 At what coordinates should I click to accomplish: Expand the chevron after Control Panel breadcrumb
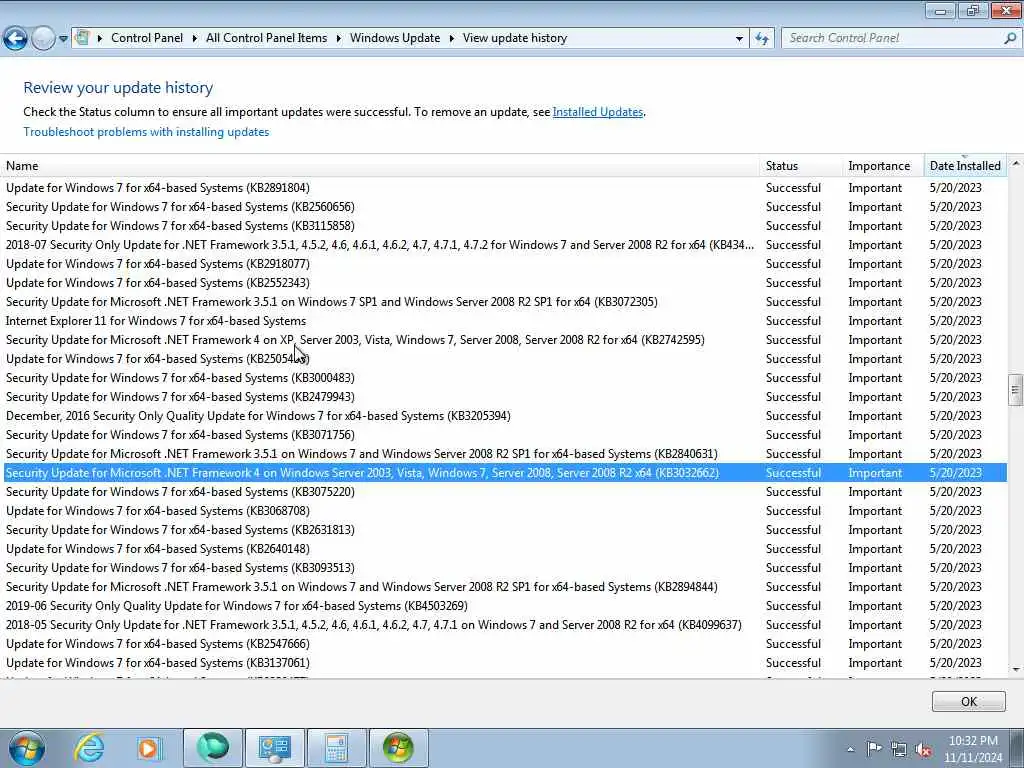(195, 39)
